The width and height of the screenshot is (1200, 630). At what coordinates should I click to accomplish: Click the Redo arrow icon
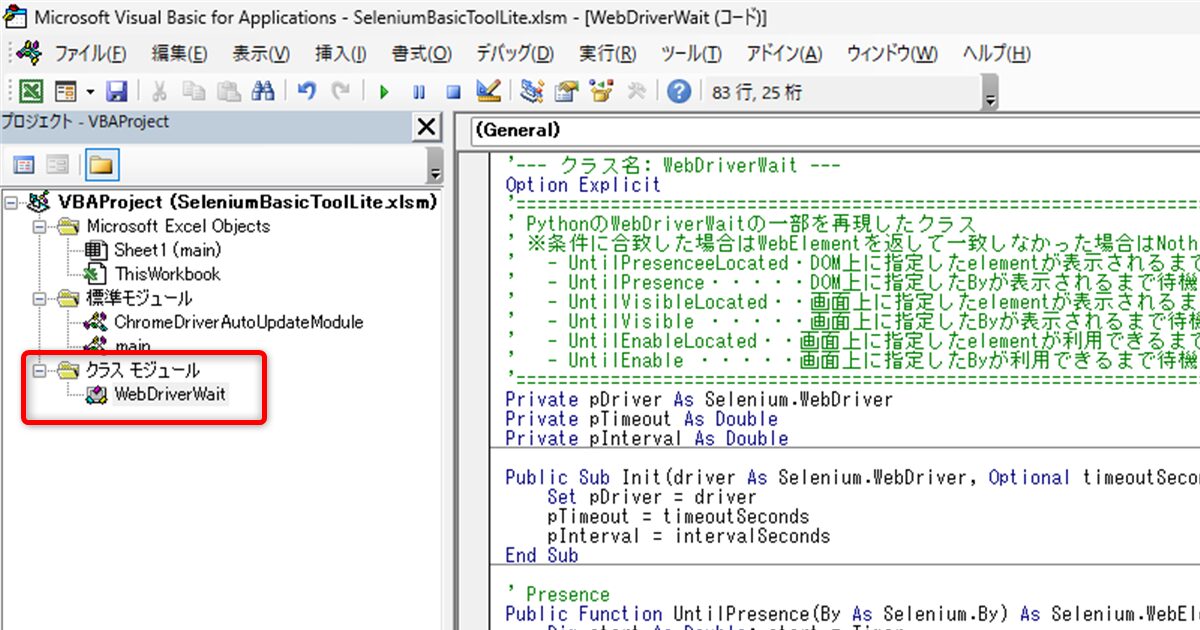tap(341, 92)
